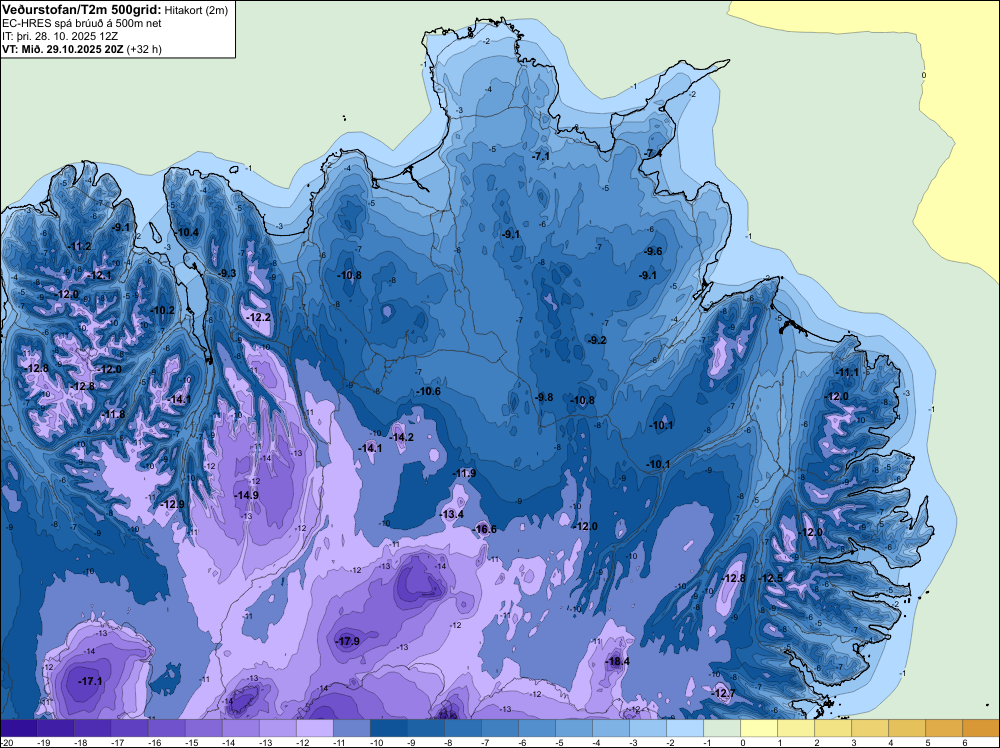Screen dimensions: 1000x748
Task: Click the -12.9 temperature value on the map
Action: 172,504
